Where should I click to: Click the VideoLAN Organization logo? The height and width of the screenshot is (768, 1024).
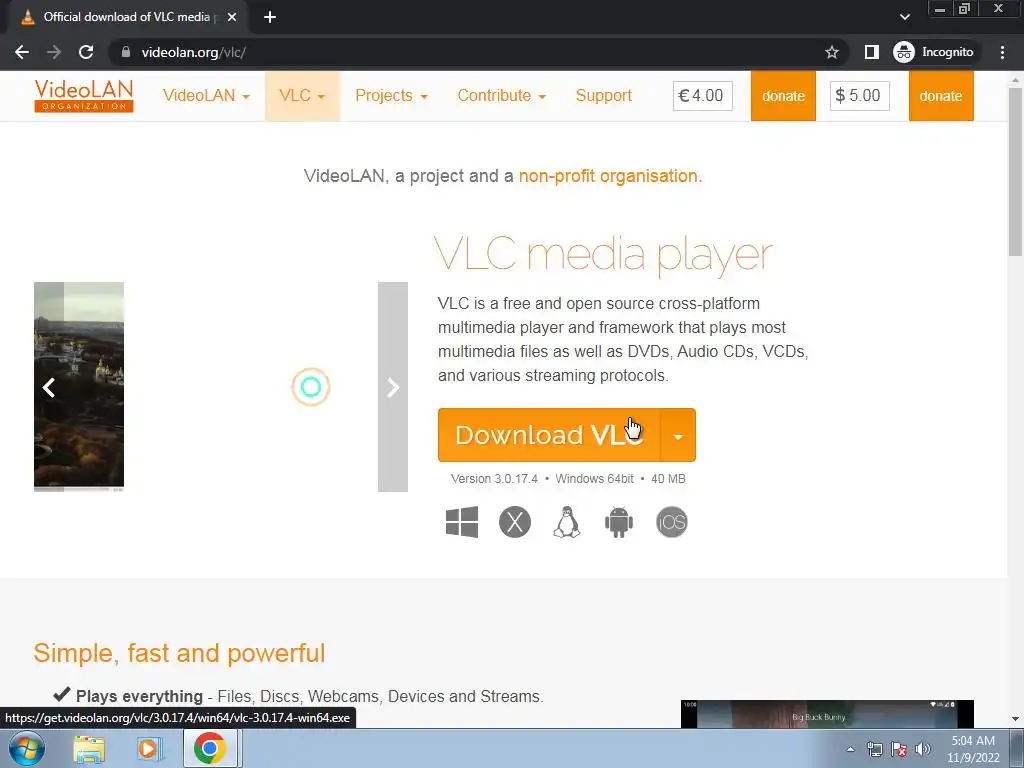coord(84,96)
